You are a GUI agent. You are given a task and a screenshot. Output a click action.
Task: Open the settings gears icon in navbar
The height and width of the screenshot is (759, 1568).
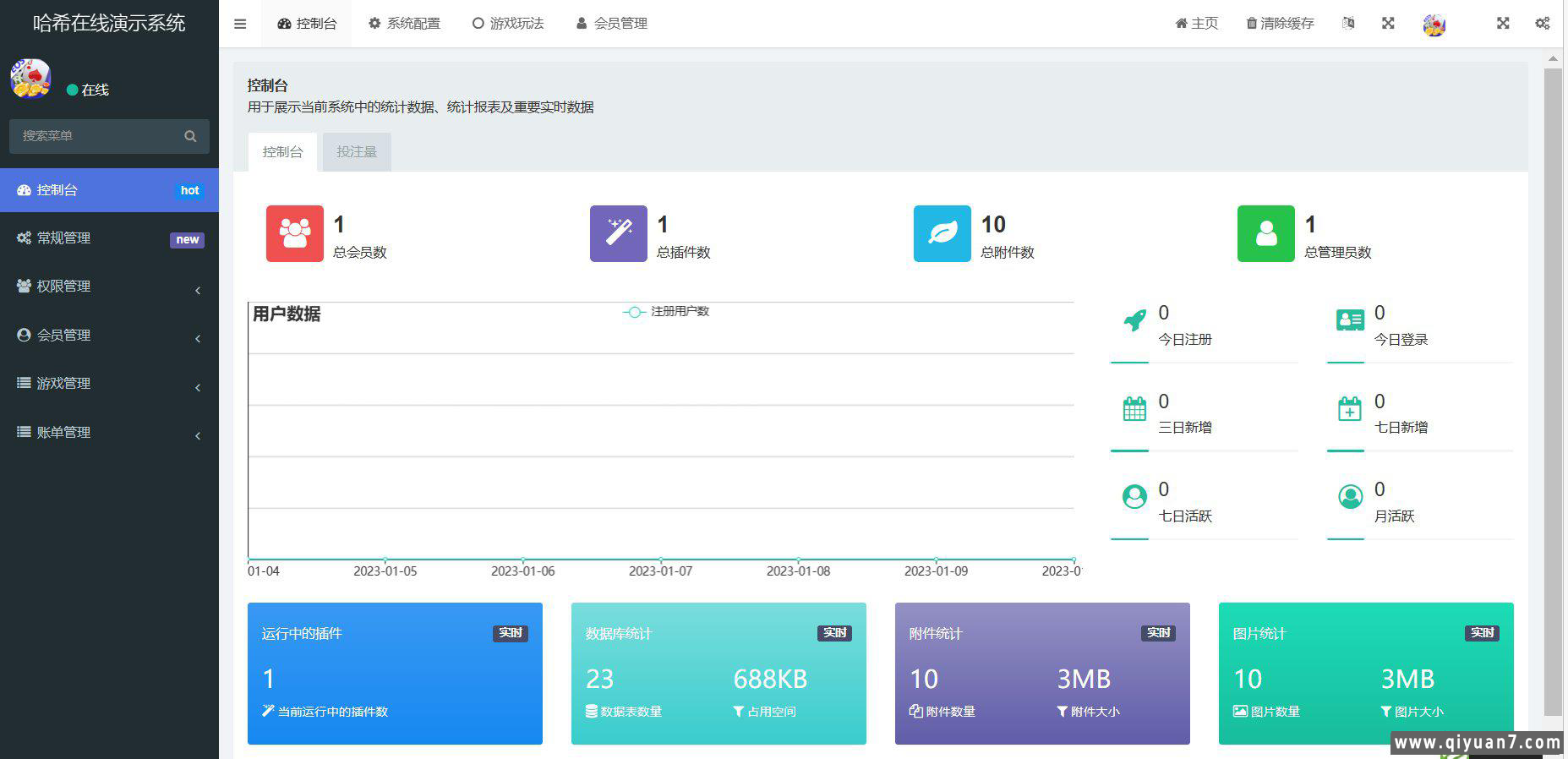coord(1542,24)
